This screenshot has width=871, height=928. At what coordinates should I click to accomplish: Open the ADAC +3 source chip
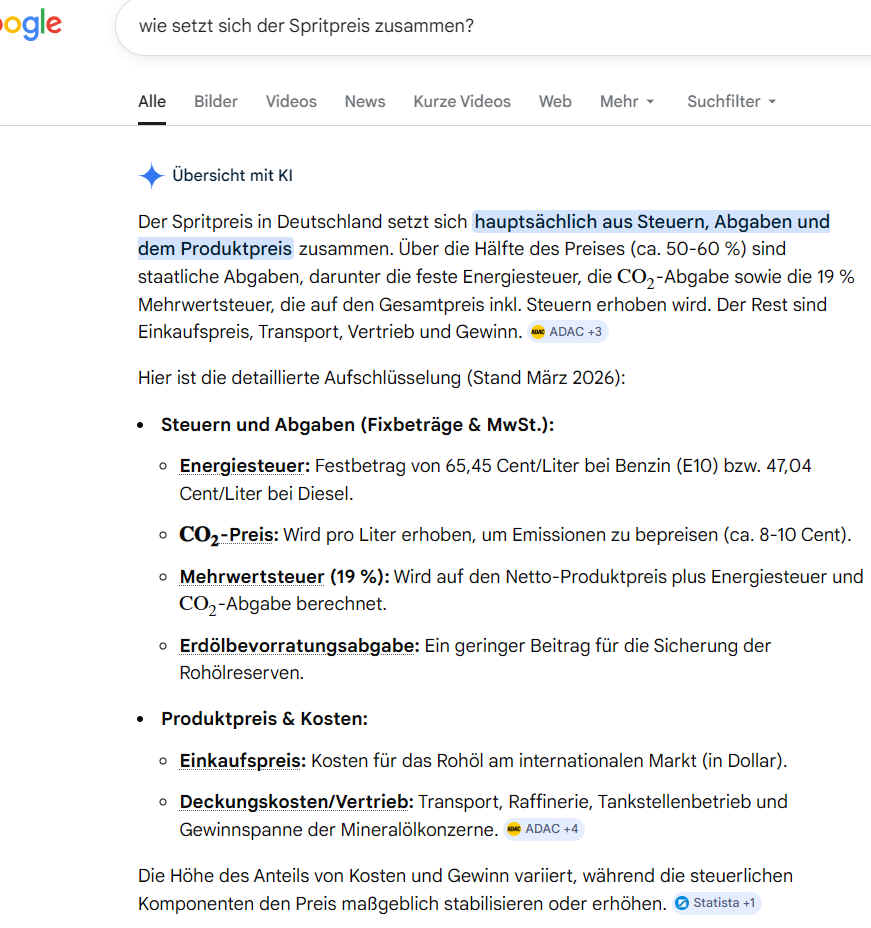(567, 332)
